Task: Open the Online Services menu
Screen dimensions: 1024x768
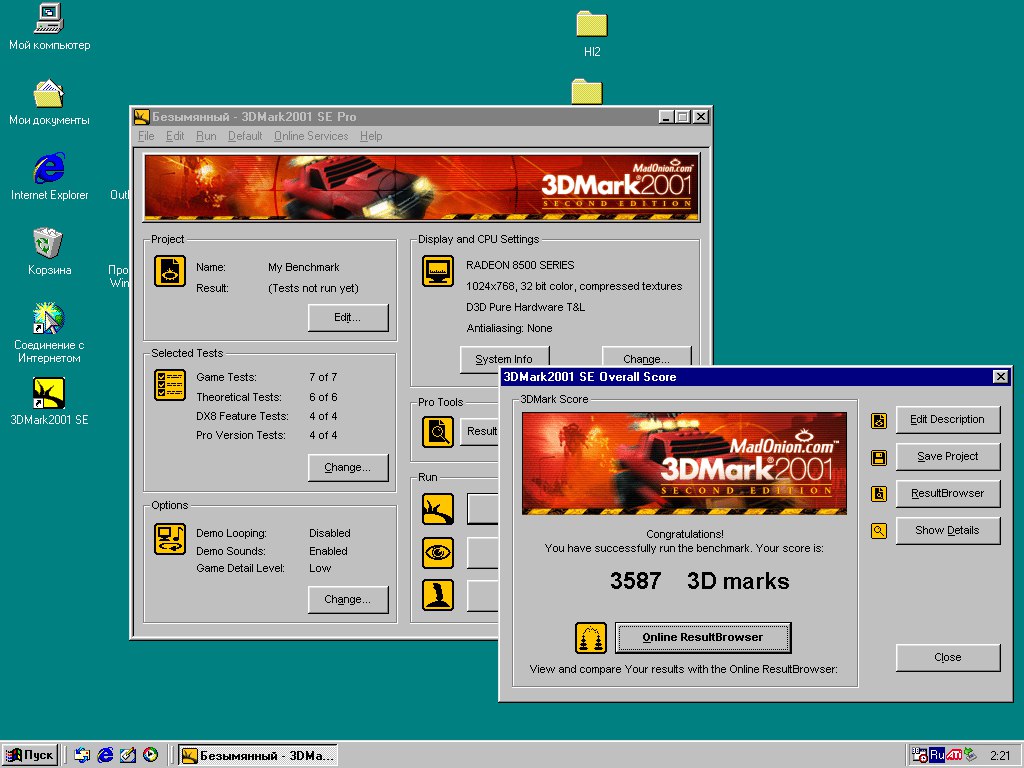Action: [311, 136]
